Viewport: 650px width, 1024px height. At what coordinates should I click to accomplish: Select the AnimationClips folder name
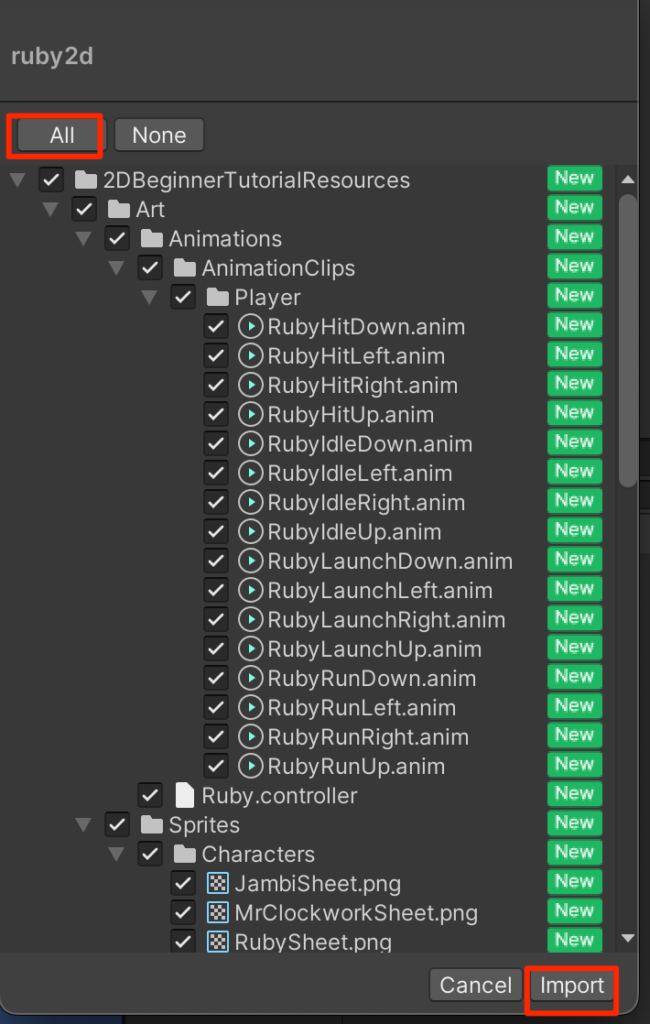[x=278, y=268]
